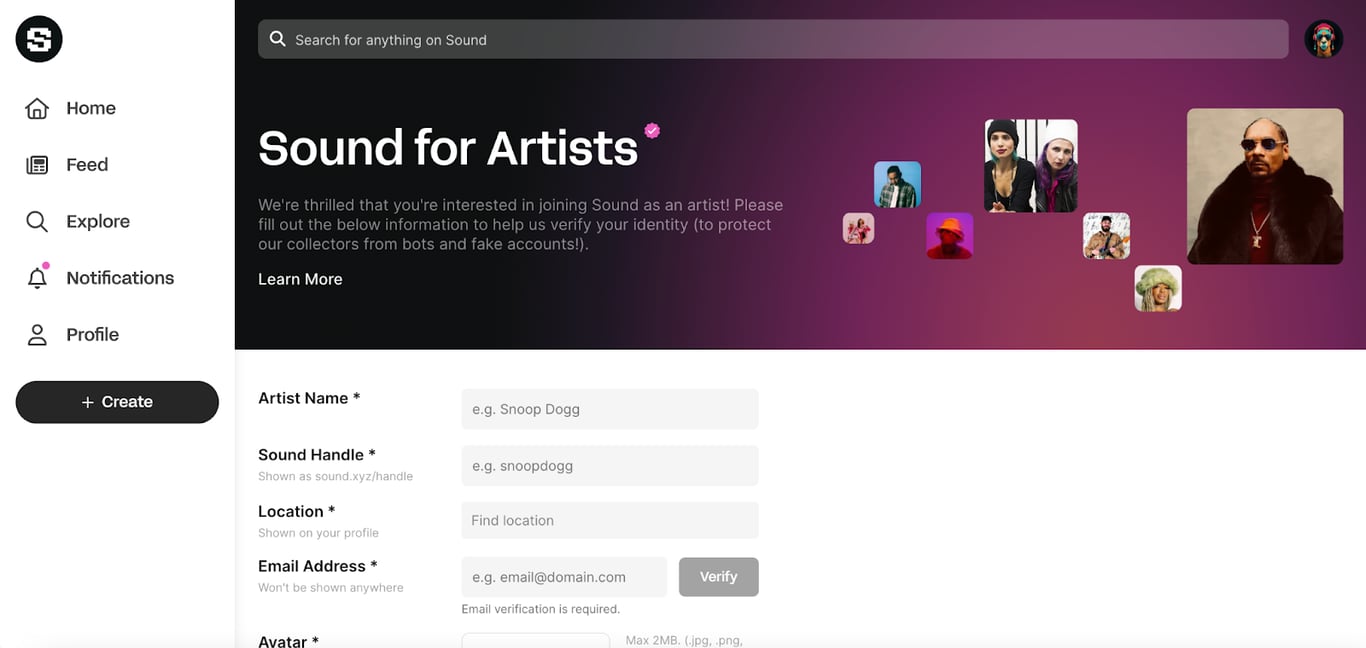This screenshot has width=1366, height=648.
Task: Click the Profile person icon
Action: (x=37, y=335)
